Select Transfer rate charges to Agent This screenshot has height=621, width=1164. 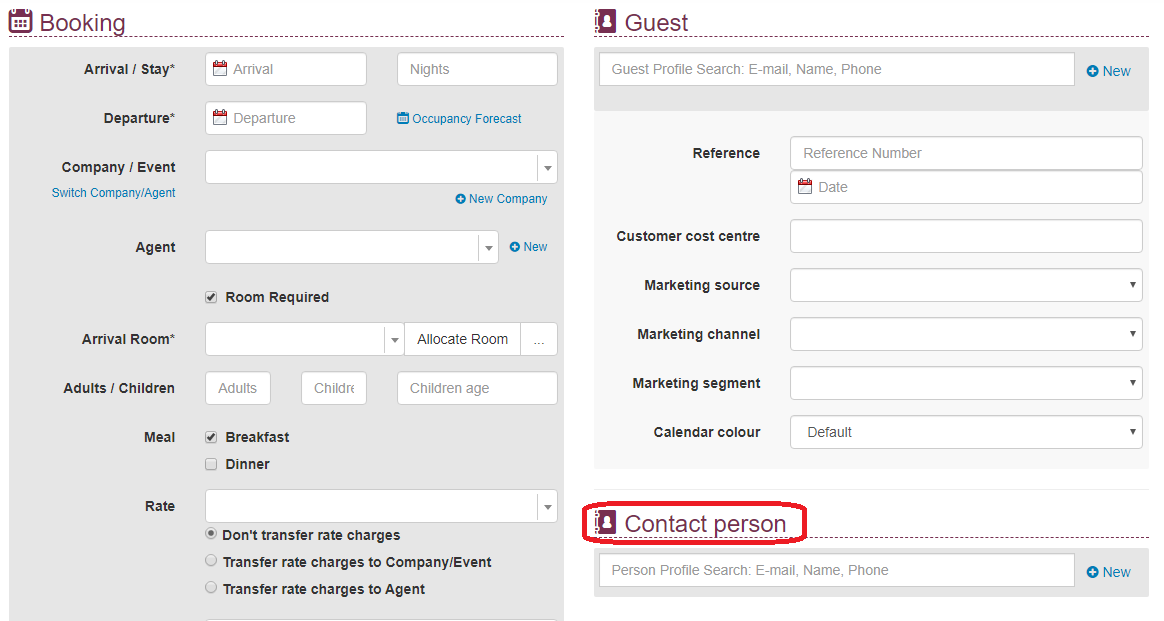211,588
